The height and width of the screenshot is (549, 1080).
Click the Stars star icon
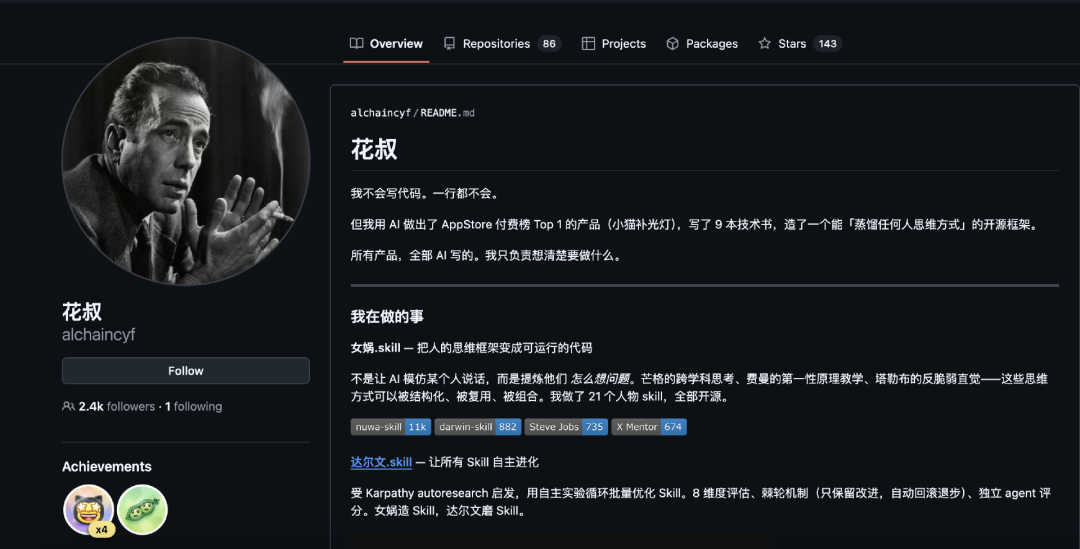[765, 43]
